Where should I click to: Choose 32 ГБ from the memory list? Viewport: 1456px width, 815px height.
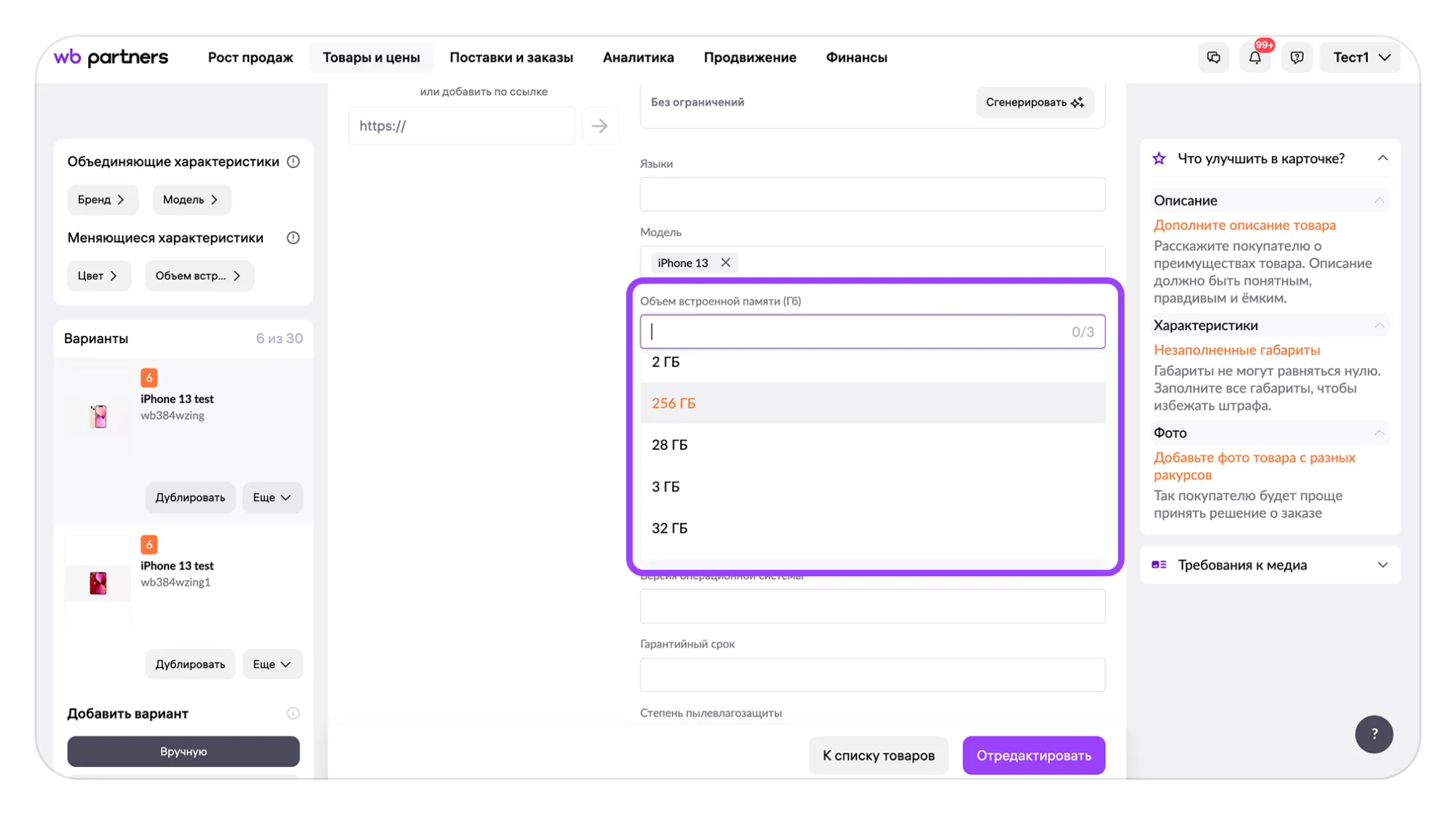click(872, 528)
